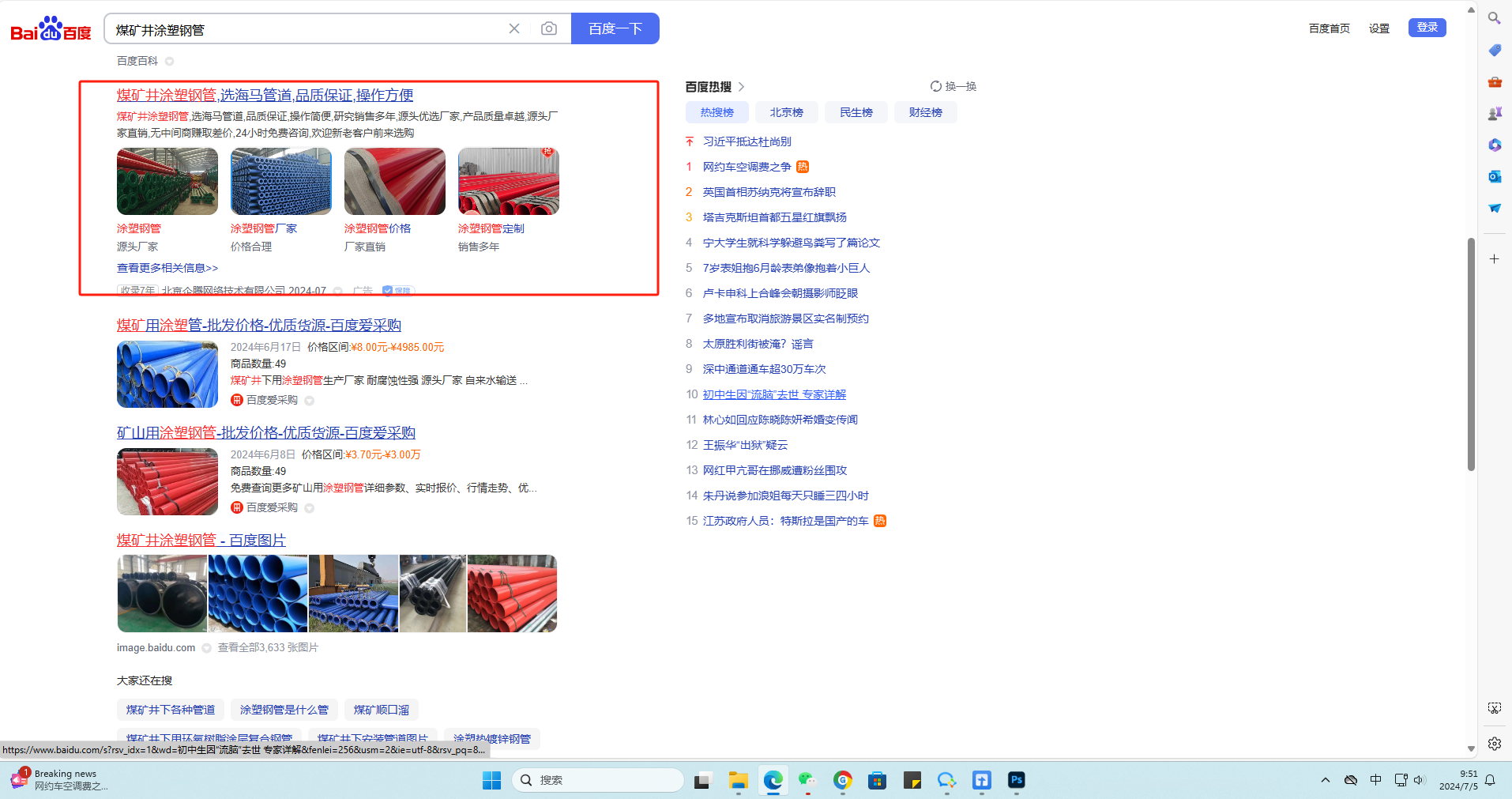The image size is (1512, 799).
Task: Open the Edge sidebar shopping tag icon
Action: tap(1494, 50)
